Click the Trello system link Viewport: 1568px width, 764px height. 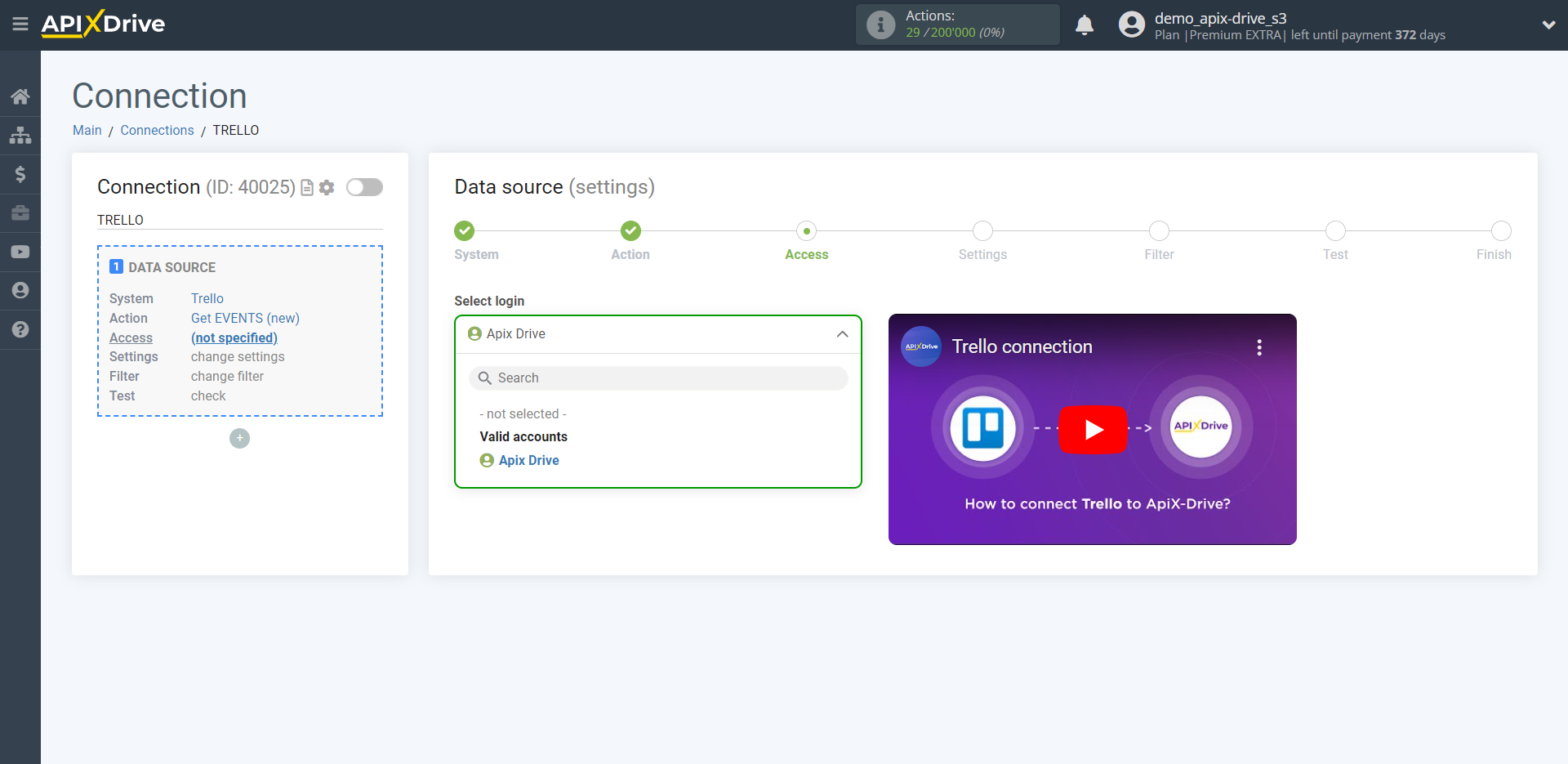point(207,299)
